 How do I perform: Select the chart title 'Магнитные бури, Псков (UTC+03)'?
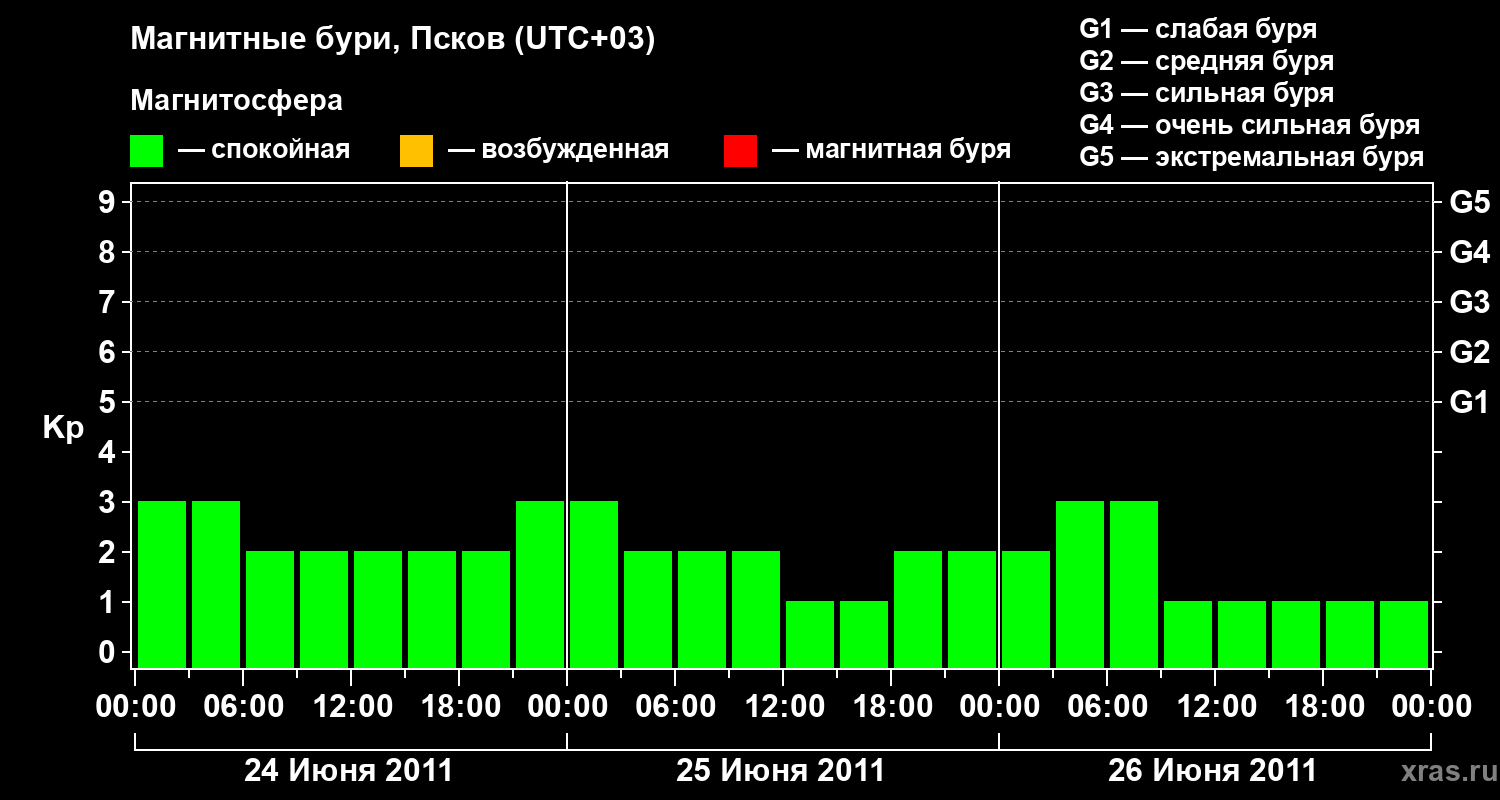pos(393,40)
